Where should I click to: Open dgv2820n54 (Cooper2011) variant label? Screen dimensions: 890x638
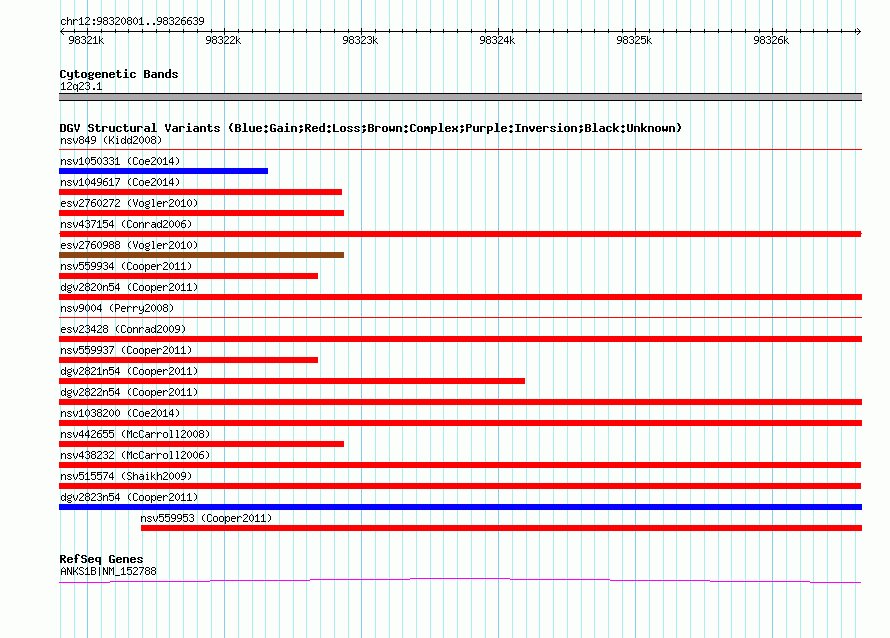tap(129, 287)
